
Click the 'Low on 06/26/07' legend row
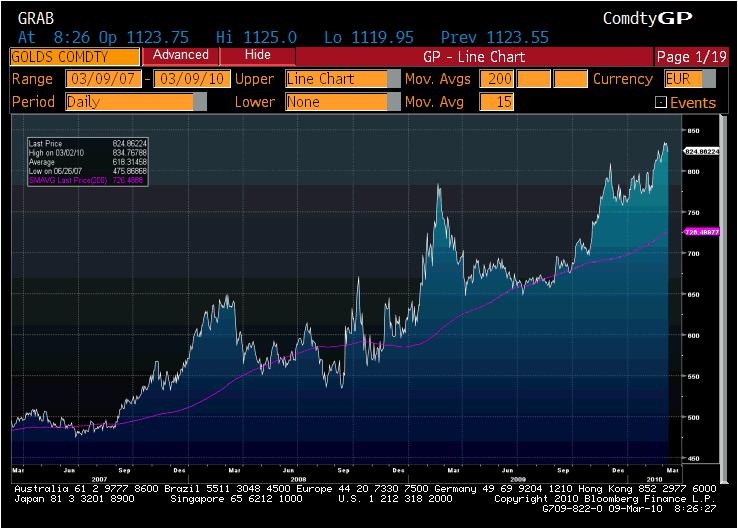[88, 171]
